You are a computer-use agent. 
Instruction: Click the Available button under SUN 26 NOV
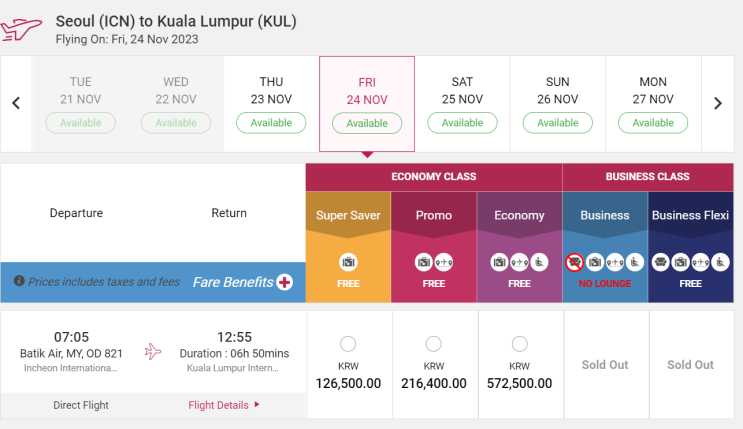[x=557, y=123]
